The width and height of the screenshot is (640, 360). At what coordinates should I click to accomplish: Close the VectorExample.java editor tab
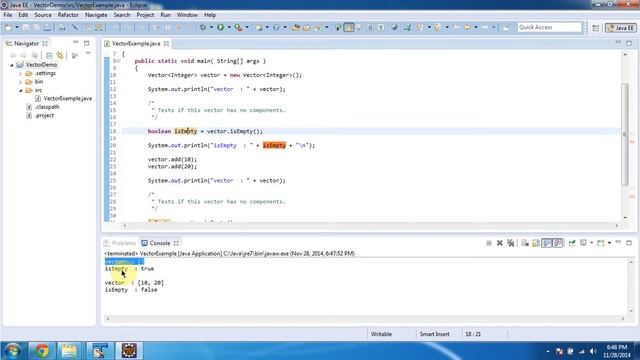pos(166,43)
